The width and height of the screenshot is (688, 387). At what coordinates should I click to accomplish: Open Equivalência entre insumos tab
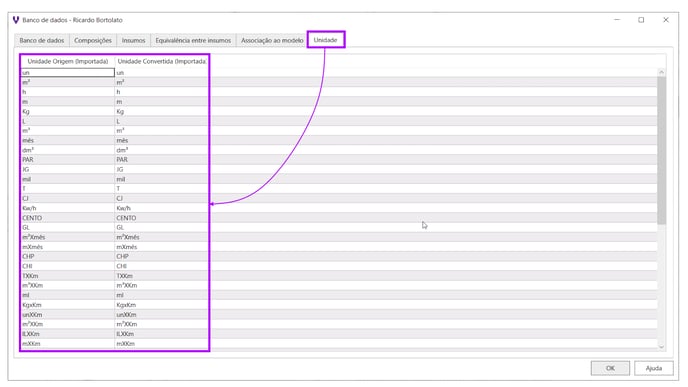pos(193,40)
